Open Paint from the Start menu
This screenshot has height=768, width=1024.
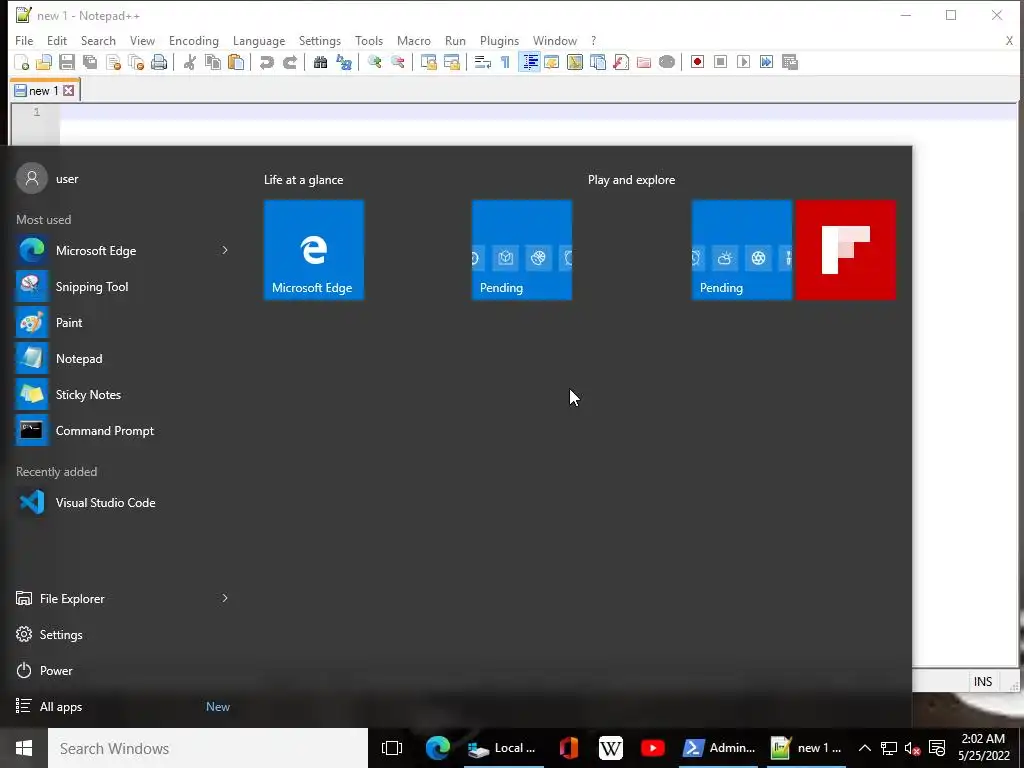tap(69, 323)
